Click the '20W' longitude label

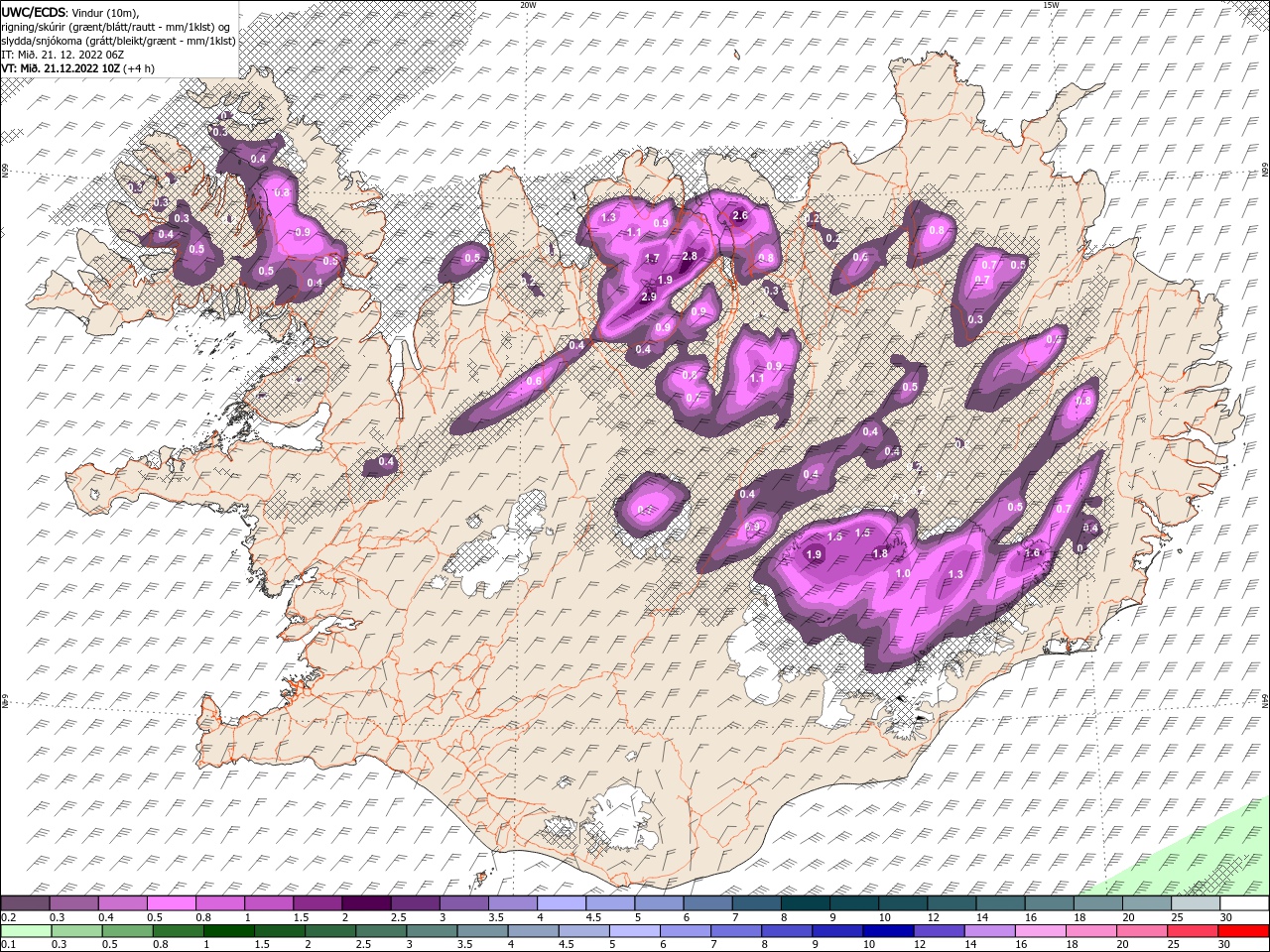click(528, 5)
